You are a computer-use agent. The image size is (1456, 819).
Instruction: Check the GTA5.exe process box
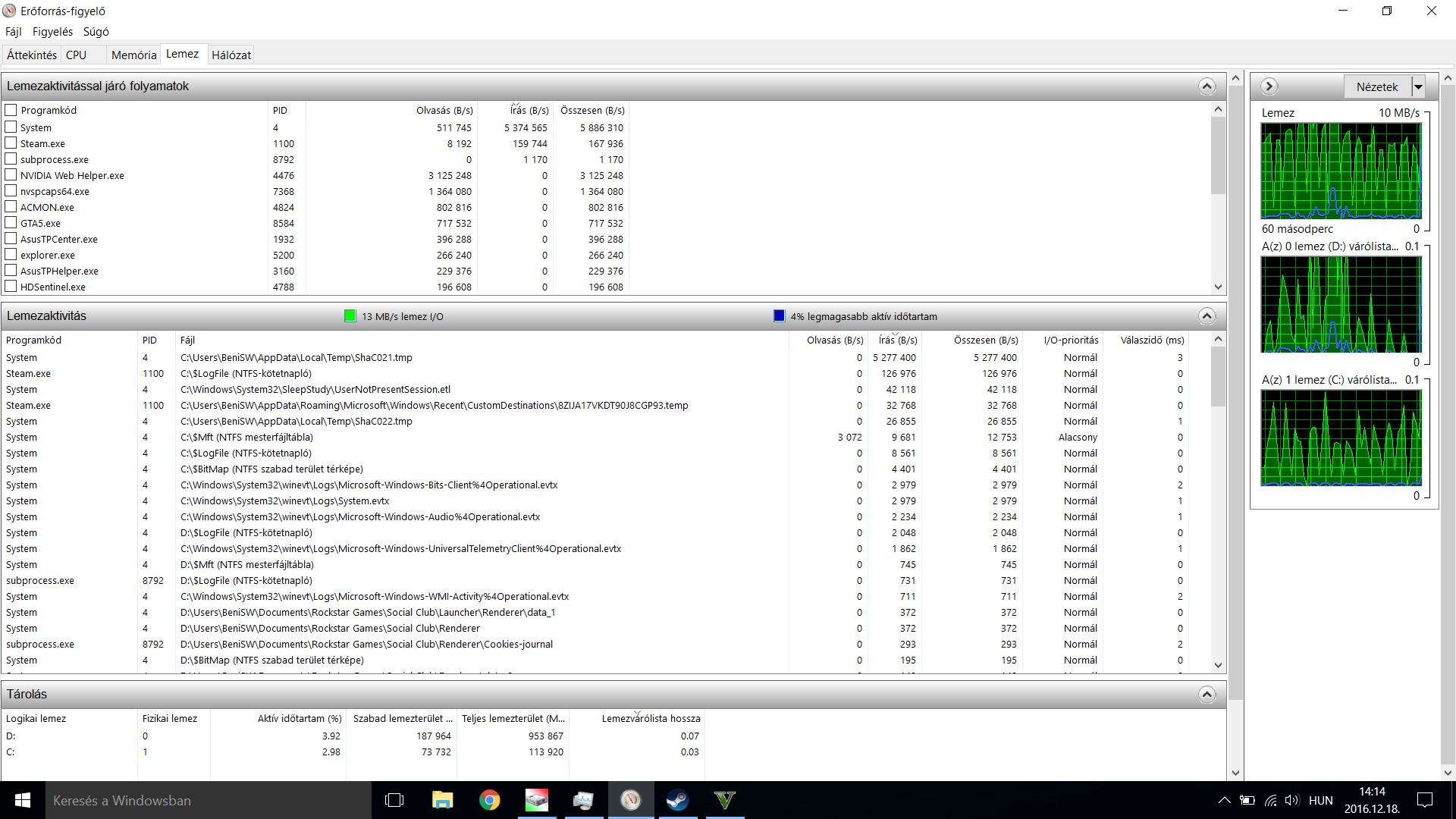click(11, 222)
